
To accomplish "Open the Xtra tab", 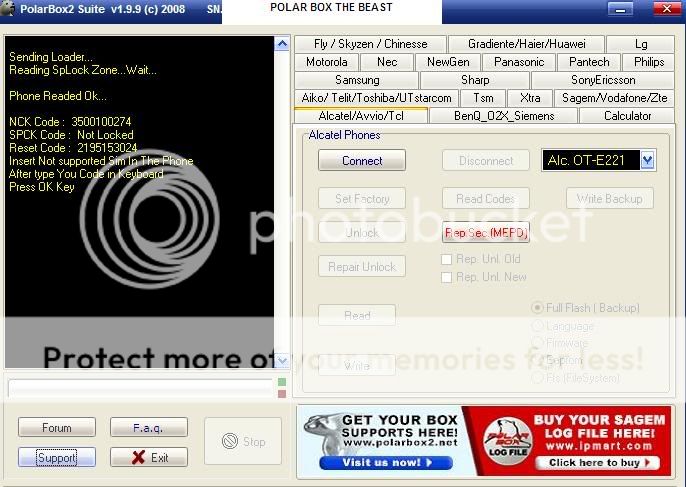I will [530, 98].
